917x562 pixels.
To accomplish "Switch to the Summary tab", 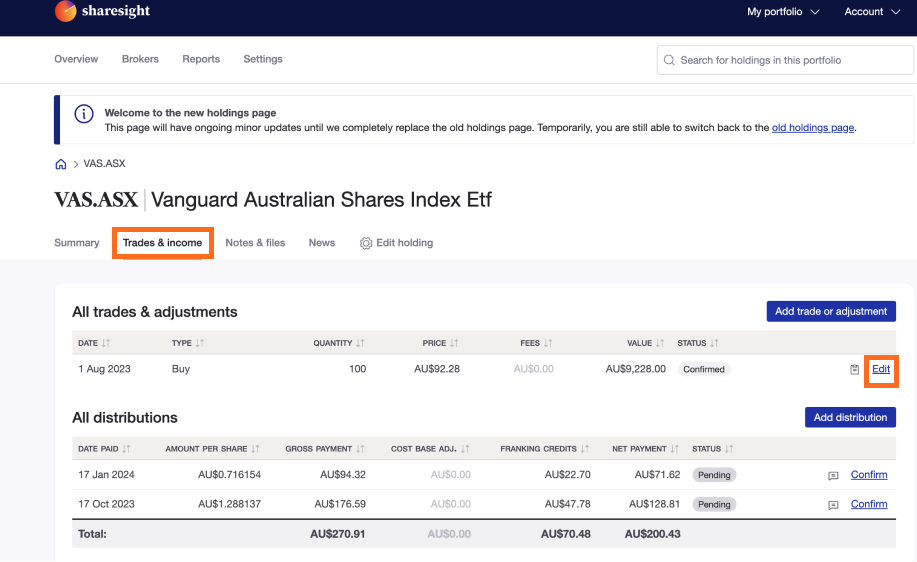I will (77, 243).
